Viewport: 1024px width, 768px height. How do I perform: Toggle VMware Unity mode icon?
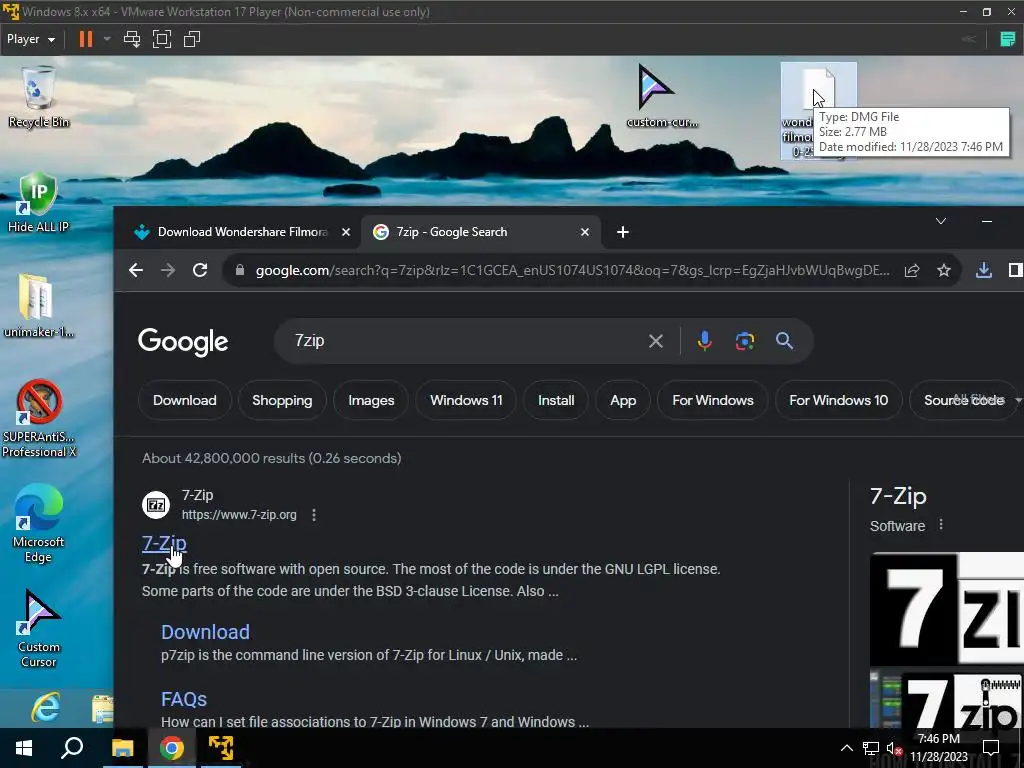(191, 39)
